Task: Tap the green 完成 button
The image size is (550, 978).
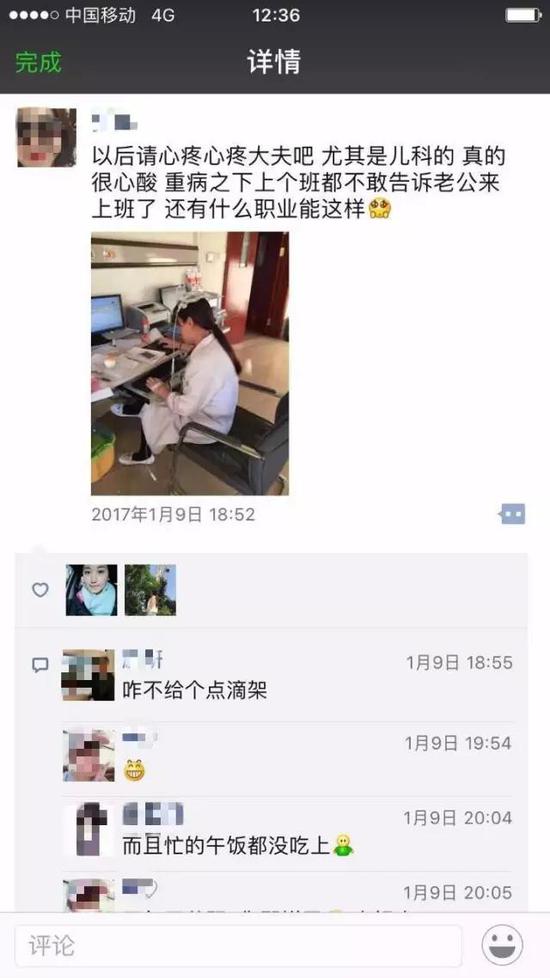Action: pos(39,62)
